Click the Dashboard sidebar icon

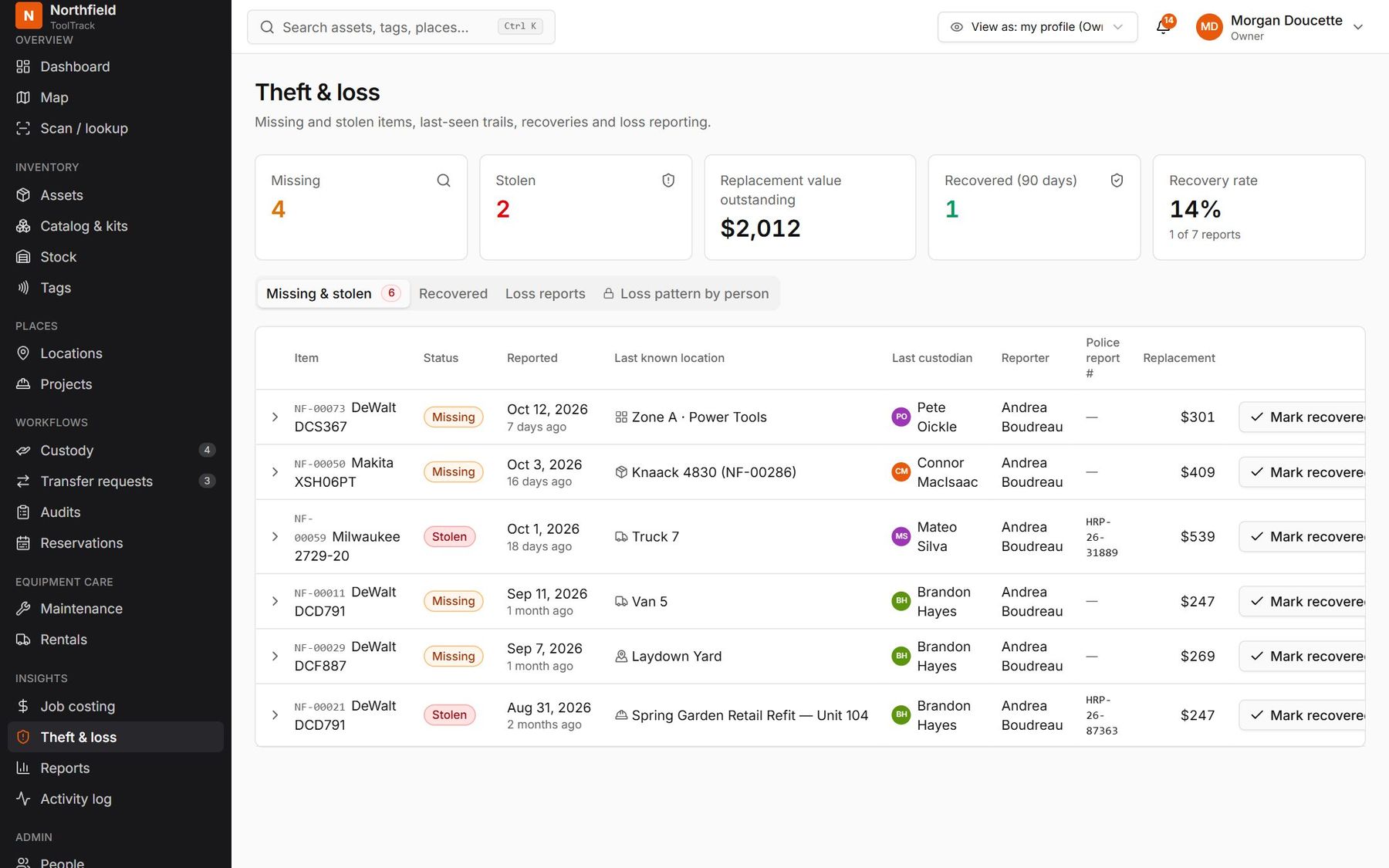pos(23,66)
